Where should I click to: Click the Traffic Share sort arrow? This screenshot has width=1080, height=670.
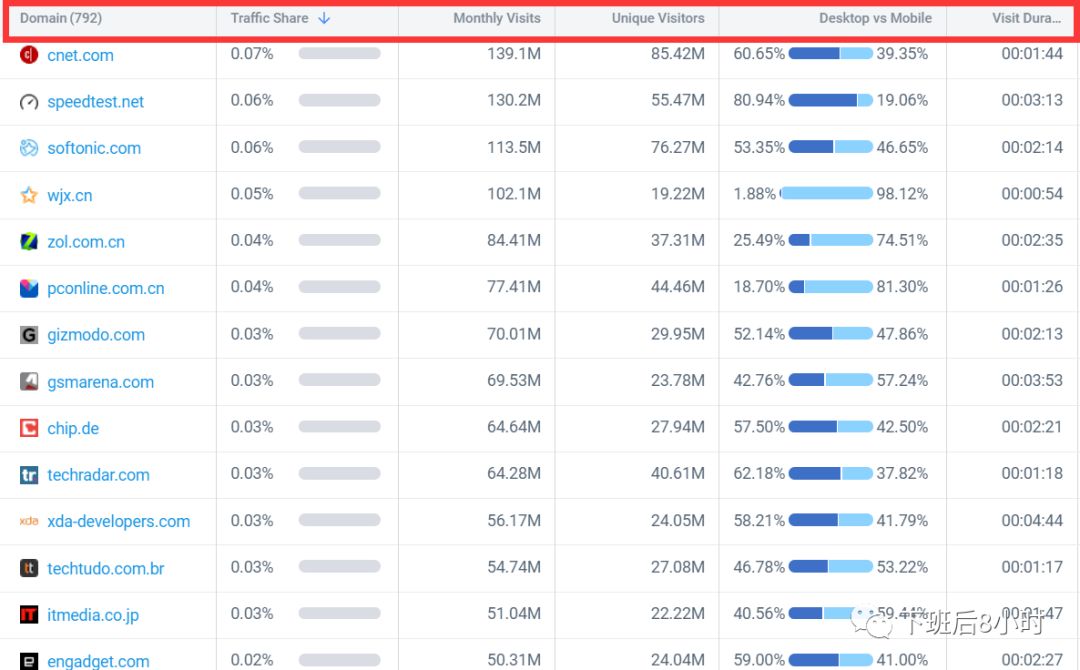point(324,19)
